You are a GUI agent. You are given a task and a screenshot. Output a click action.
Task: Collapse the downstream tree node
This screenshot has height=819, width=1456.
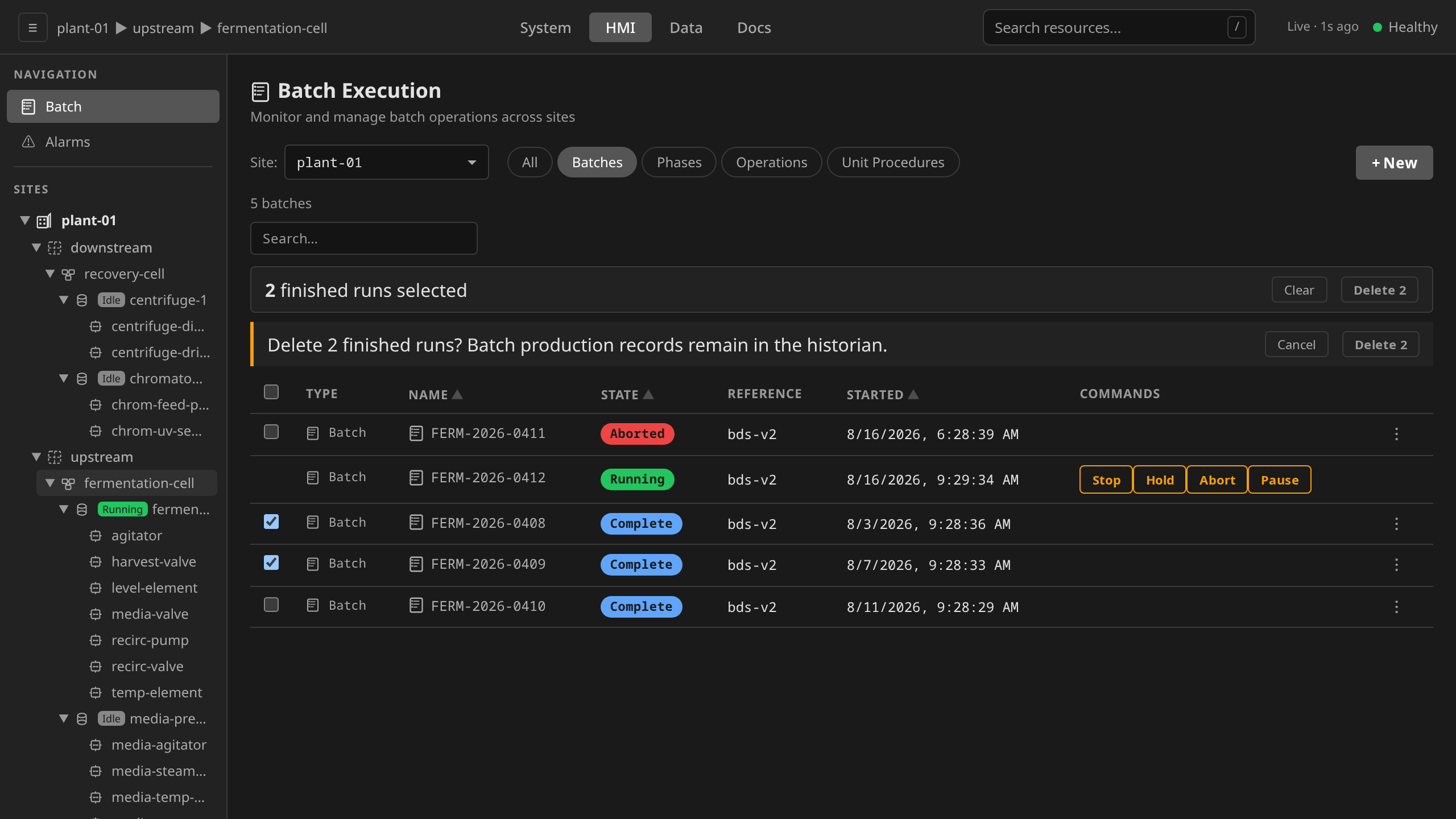point(36,247)
